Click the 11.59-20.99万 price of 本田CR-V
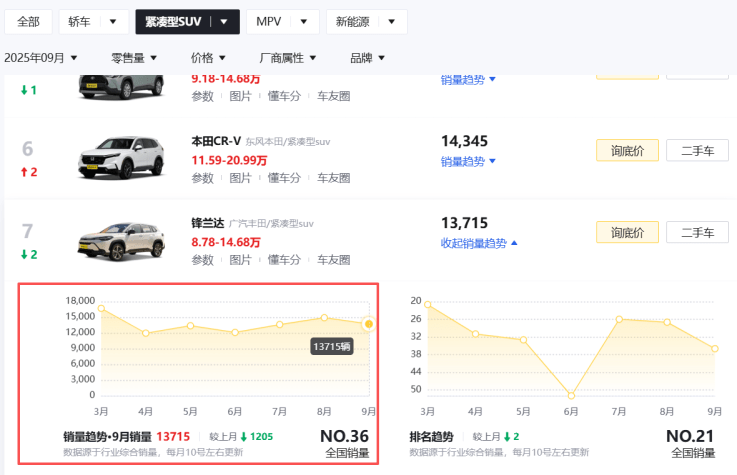This screenshot has height=475, width=737. point(229,160)
